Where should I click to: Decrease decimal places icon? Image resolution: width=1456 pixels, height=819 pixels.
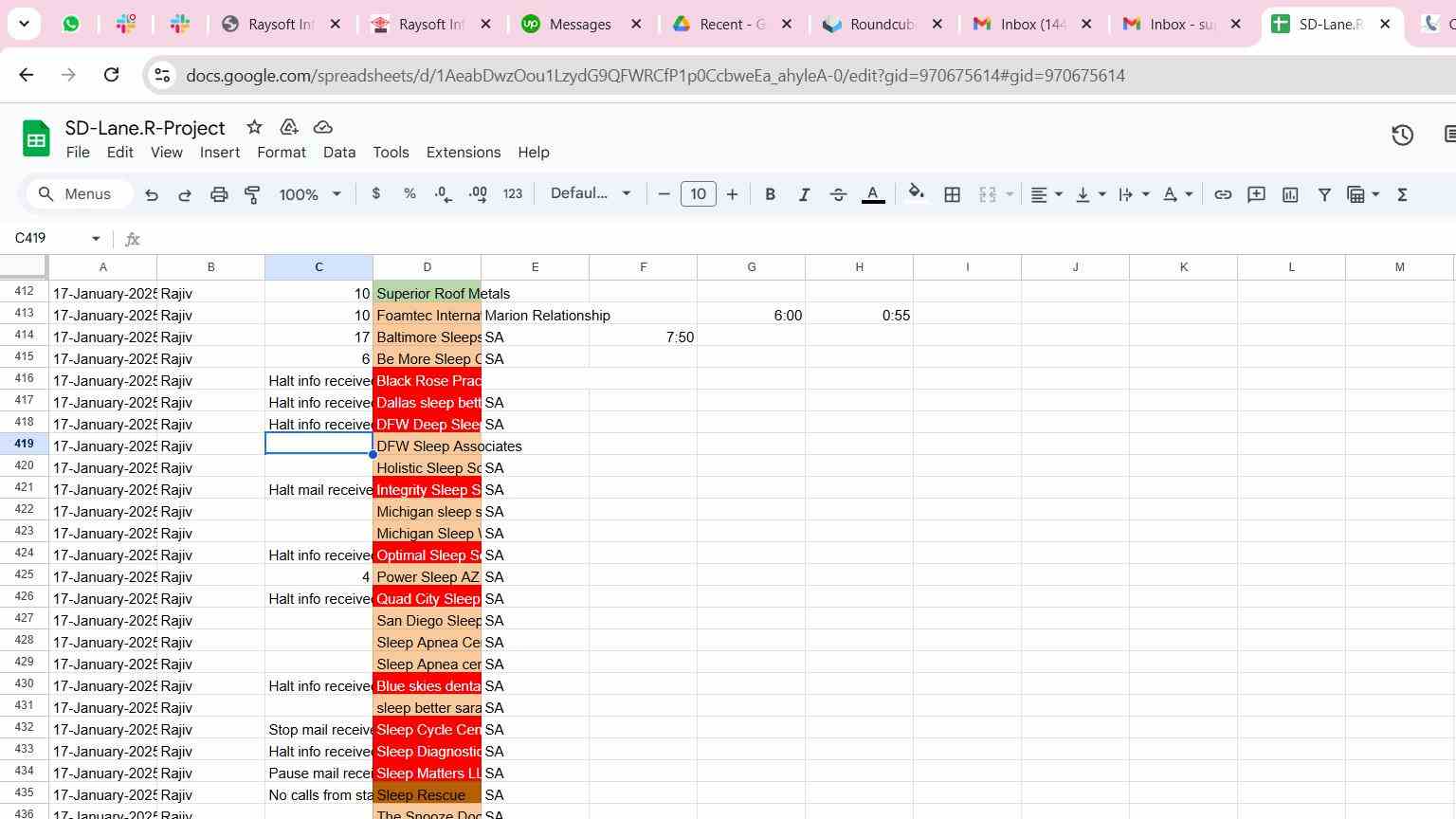click(x=443, y=194)
